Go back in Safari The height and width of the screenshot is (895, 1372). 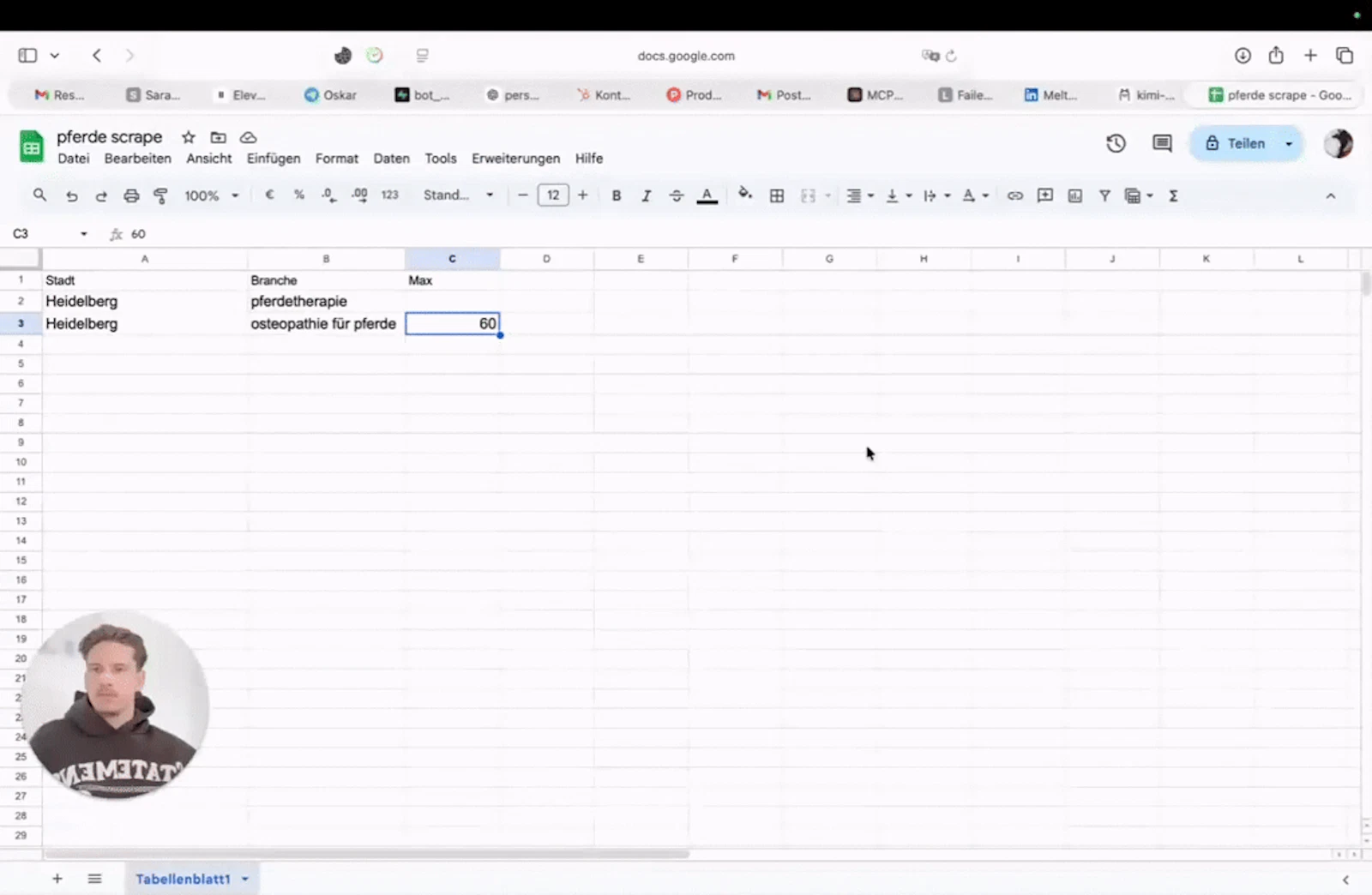(97, 56)
